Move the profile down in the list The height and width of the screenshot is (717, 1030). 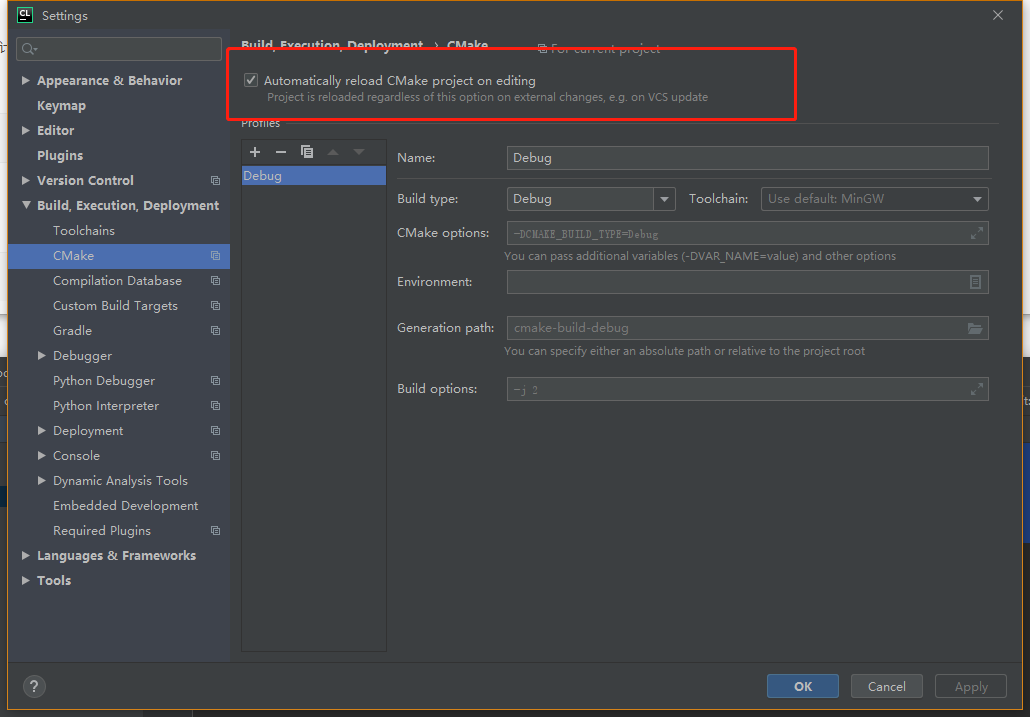[x=359, y=151]
